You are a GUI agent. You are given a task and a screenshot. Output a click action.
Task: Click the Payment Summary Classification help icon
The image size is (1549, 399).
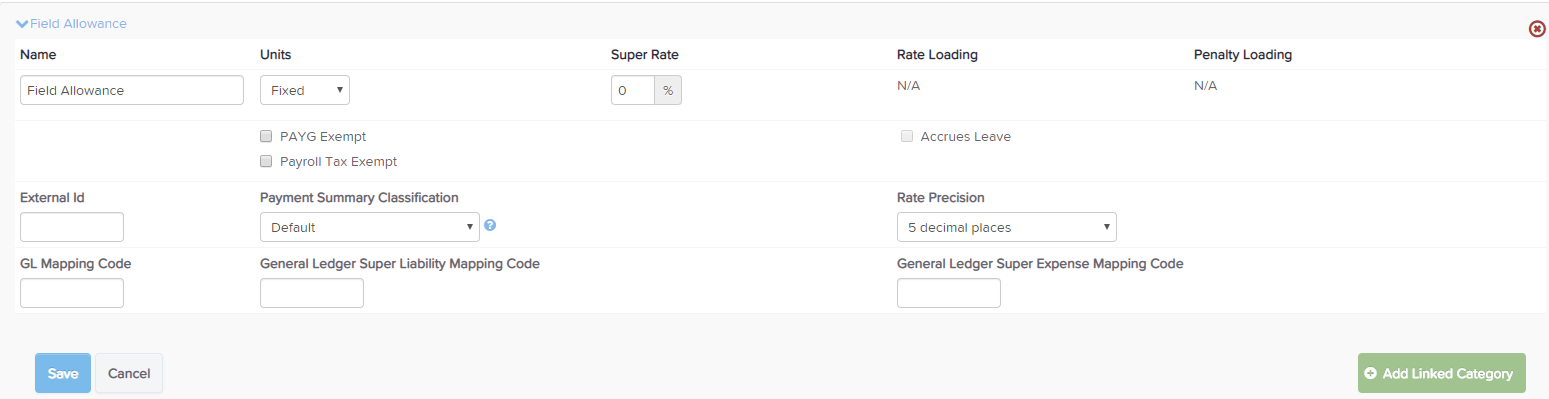490,225
